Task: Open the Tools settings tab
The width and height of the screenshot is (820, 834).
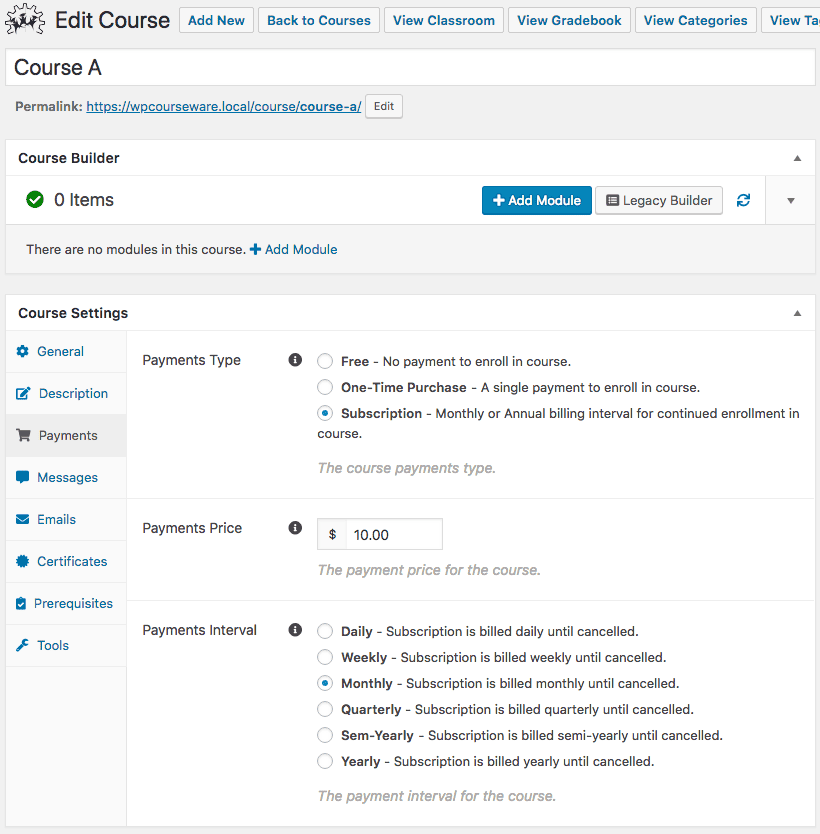Action: (x=66, y=646)
